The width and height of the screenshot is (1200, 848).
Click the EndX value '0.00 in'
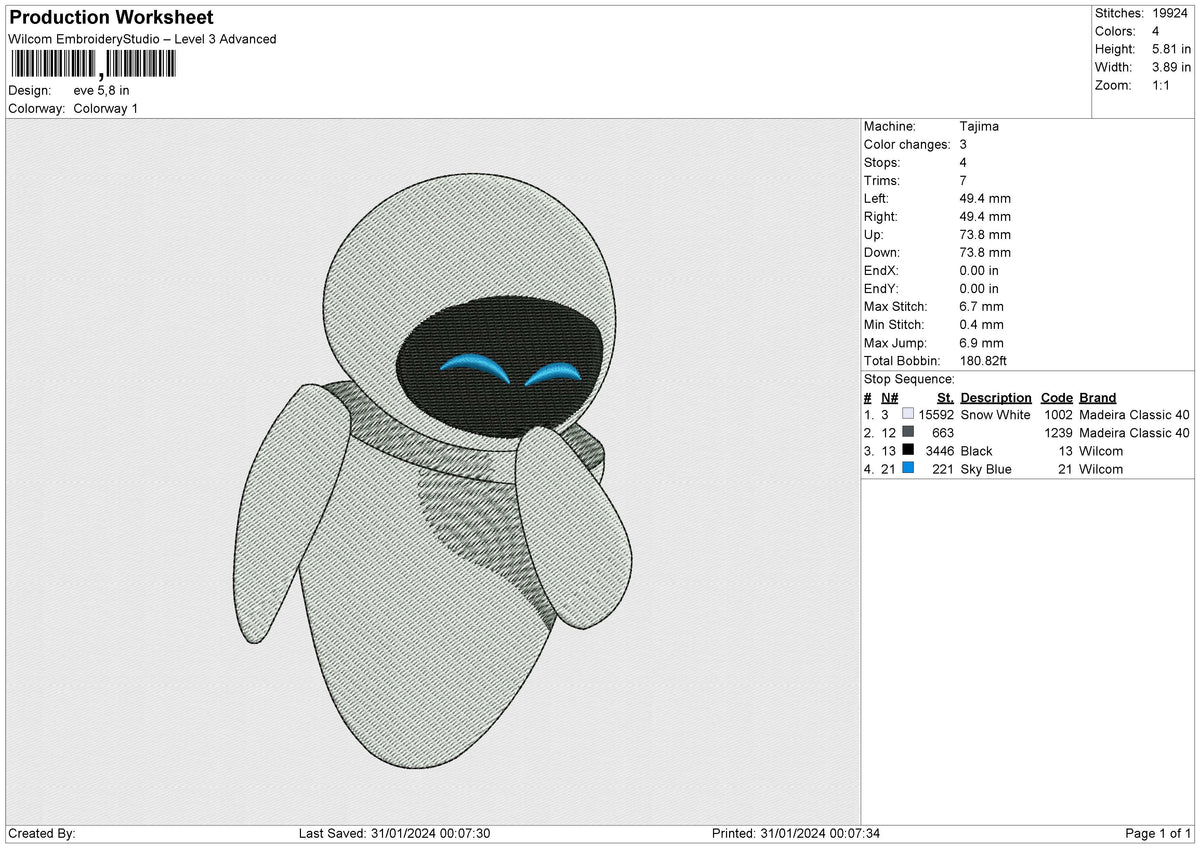(x=979, y=270)
